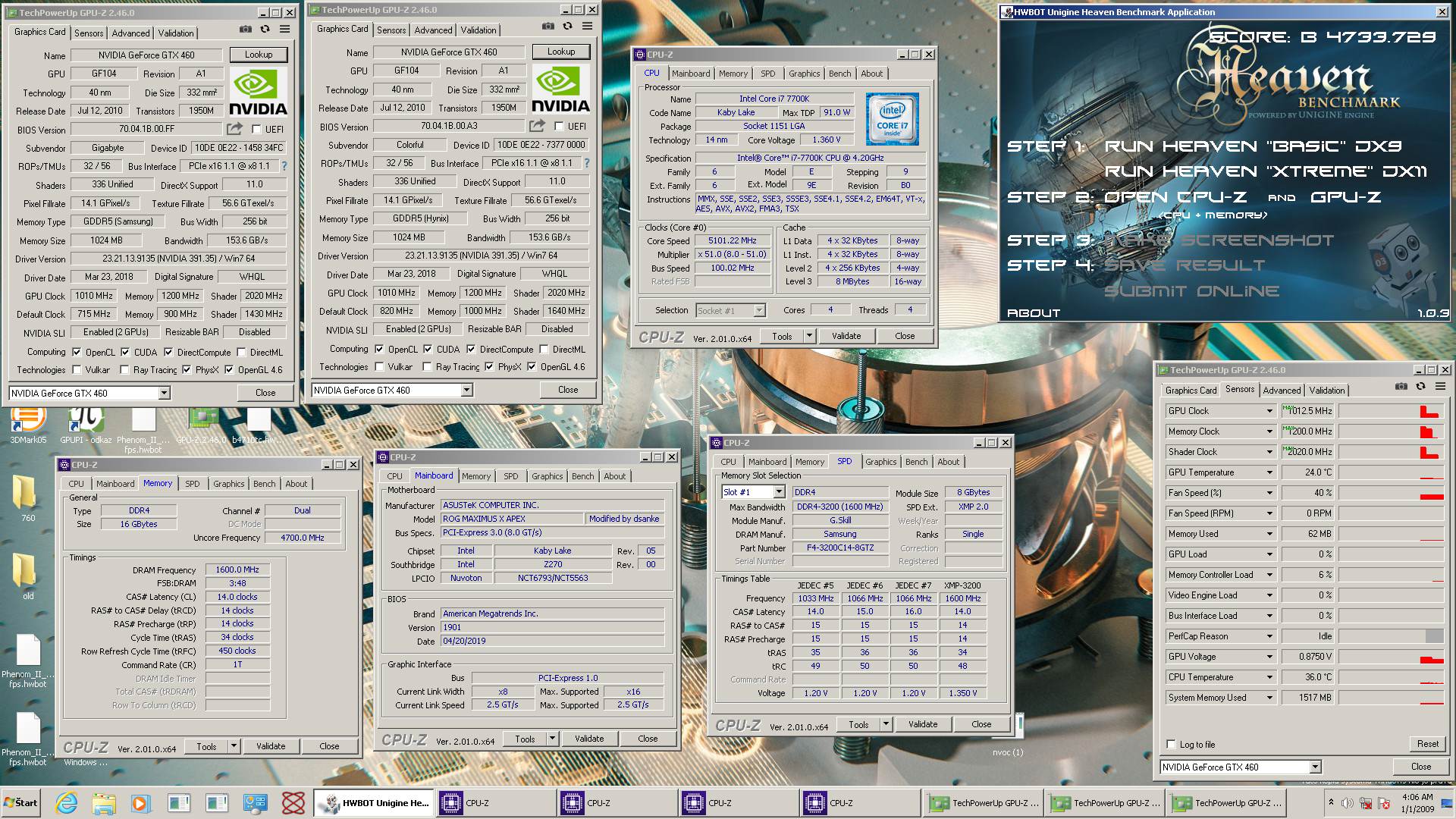Click HWBOT Unigine Heaven taskbar button

click(375, 803)
